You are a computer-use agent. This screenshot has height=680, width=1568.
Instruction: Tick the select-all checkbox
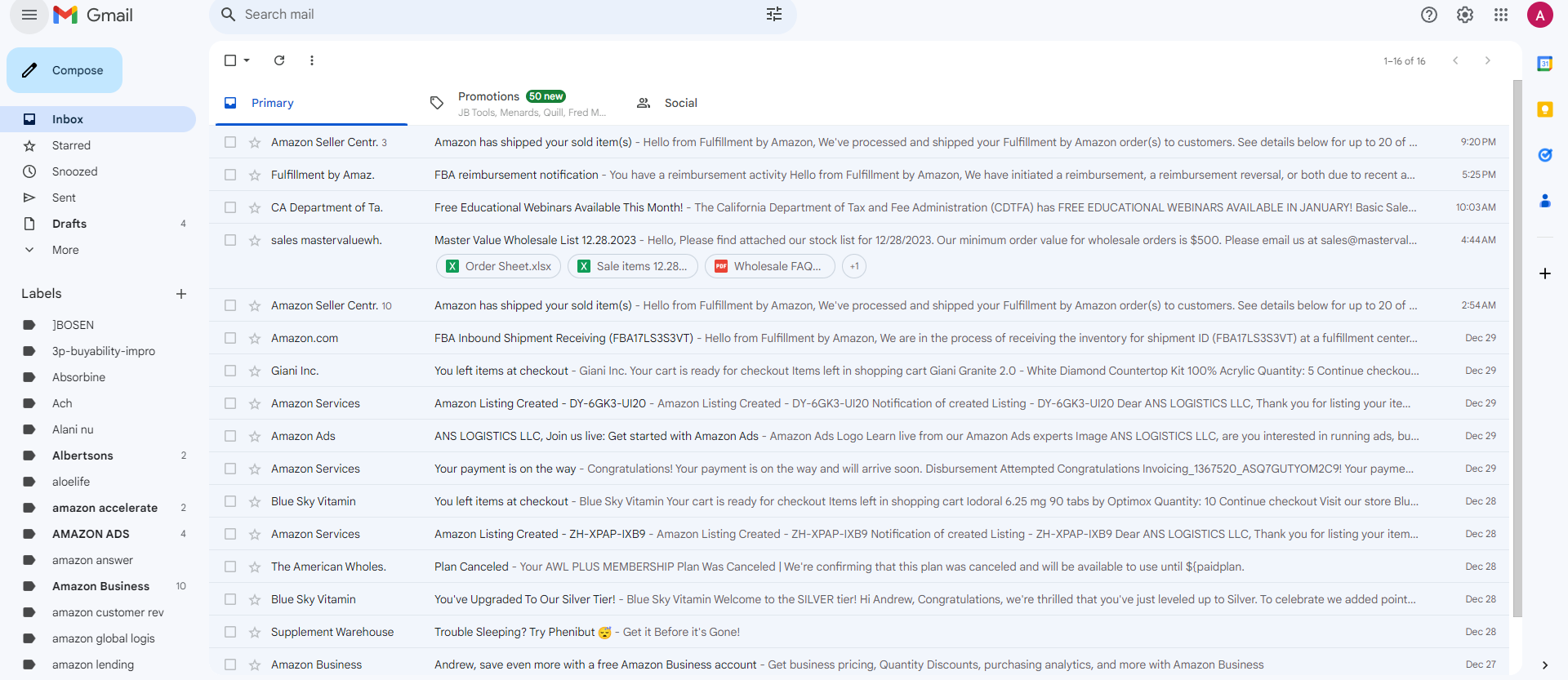(x=230, y=60)
